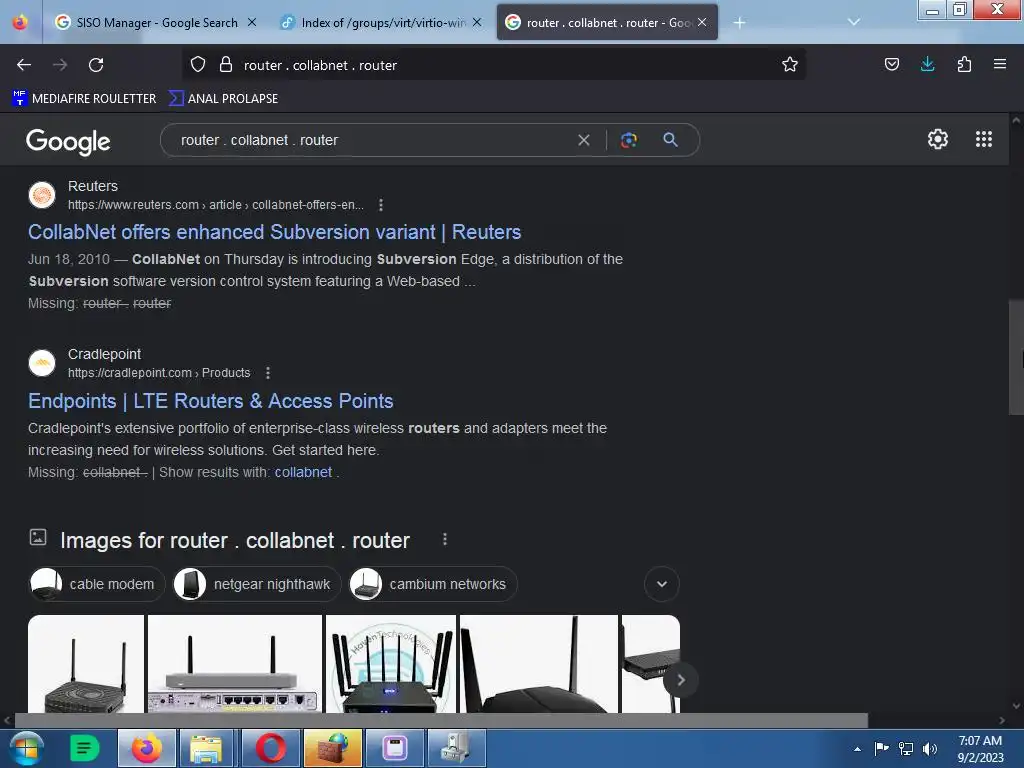Open multi-antenna router image thumbnail
This screenshot has height=768, width=1024.
[x=391, y=664]
